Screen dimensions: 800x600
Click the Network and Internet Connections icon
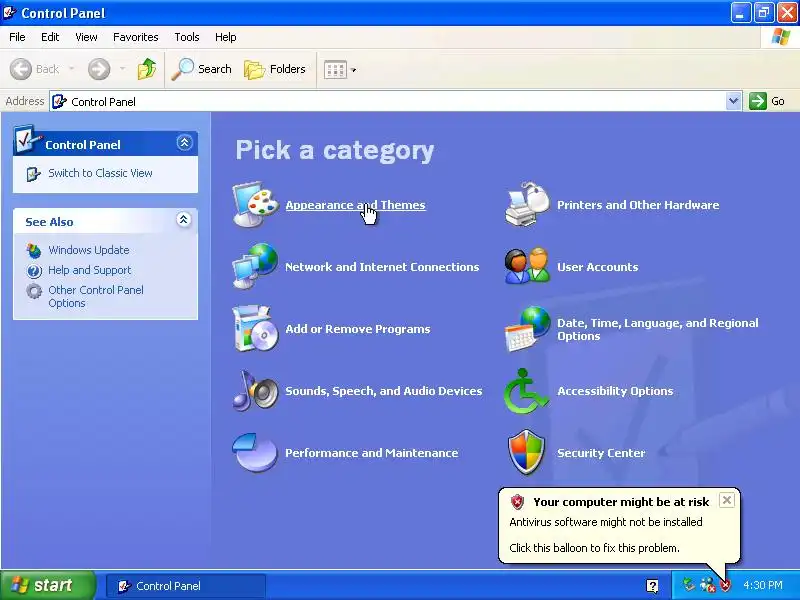pos(255,266)
